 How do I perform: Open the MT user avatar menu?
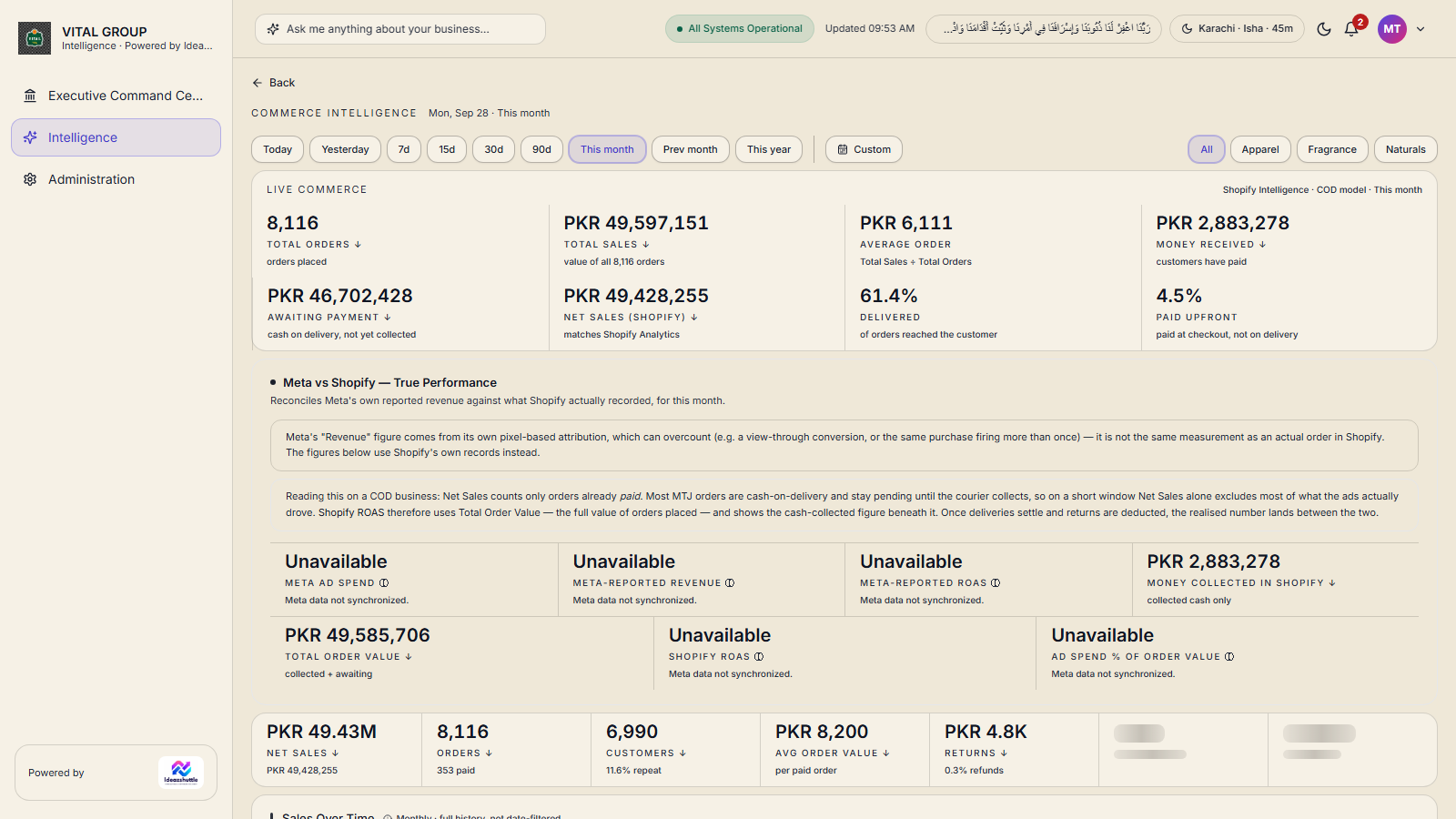(x=1392, y=29)
